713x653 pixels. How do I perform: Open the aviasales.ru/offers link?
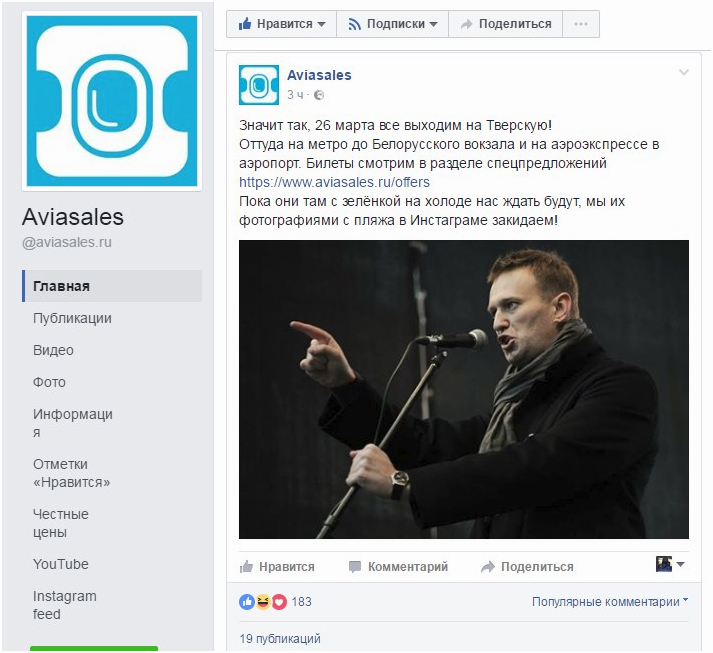[334, 182]
